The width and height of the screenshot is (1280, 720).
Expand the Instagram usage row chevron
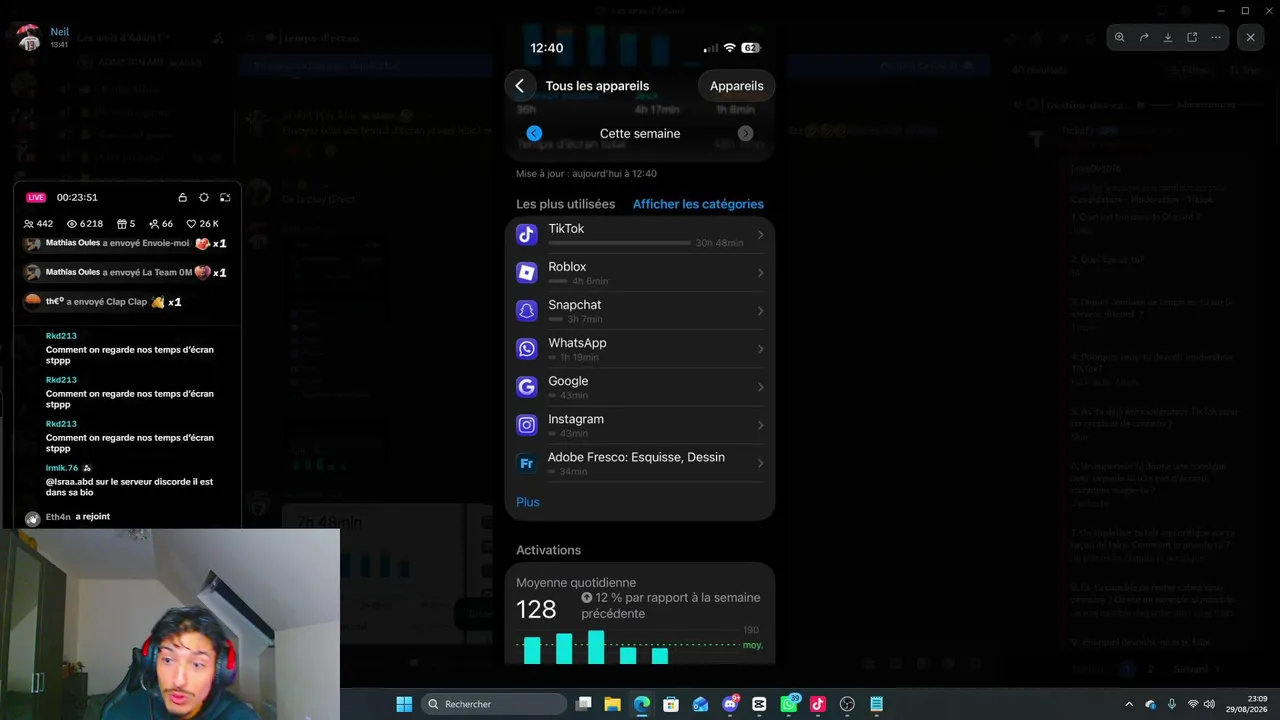click(x=760, y=425)
